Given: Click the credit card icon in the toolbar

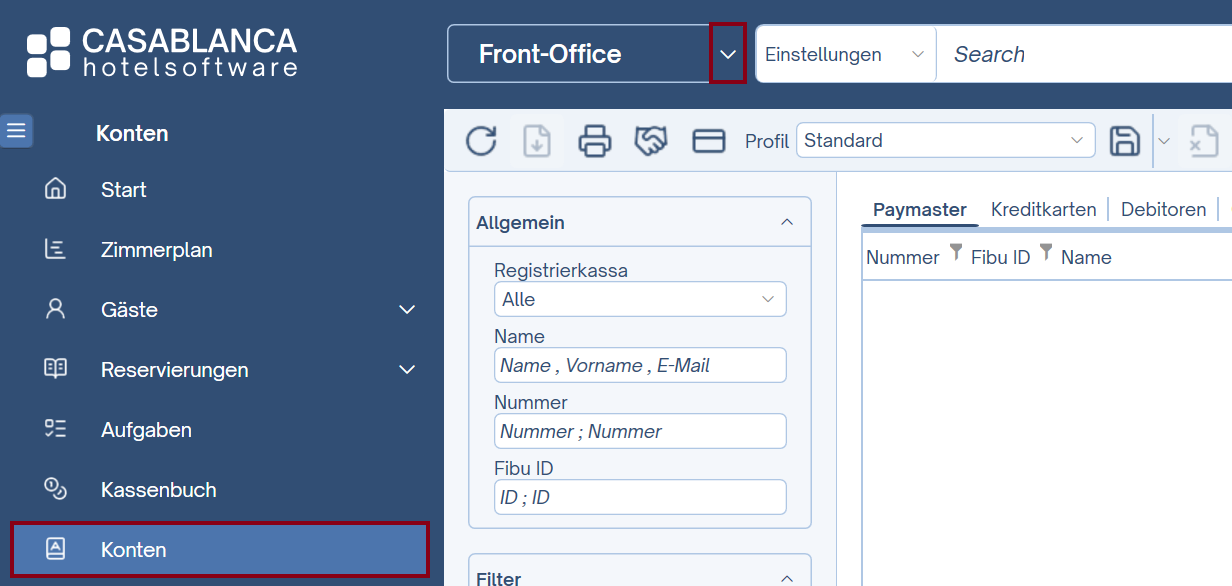Looking at the screenshot, I should click(709, 141).
